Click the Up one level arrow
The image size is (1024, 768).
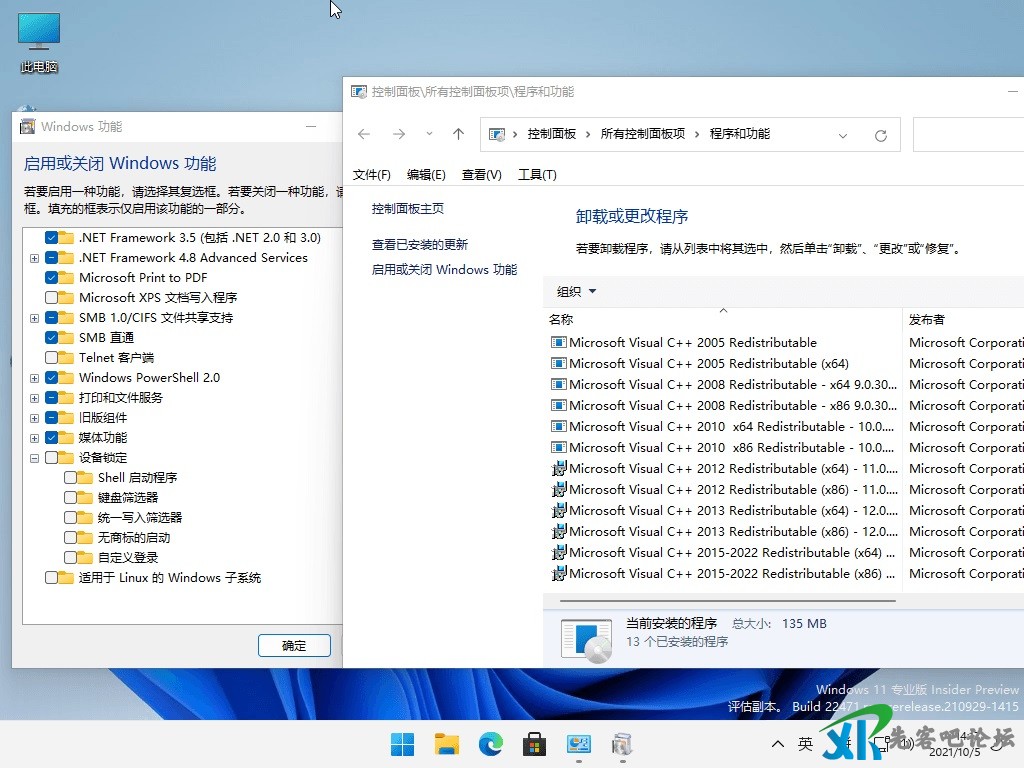[x=458, y=134]
